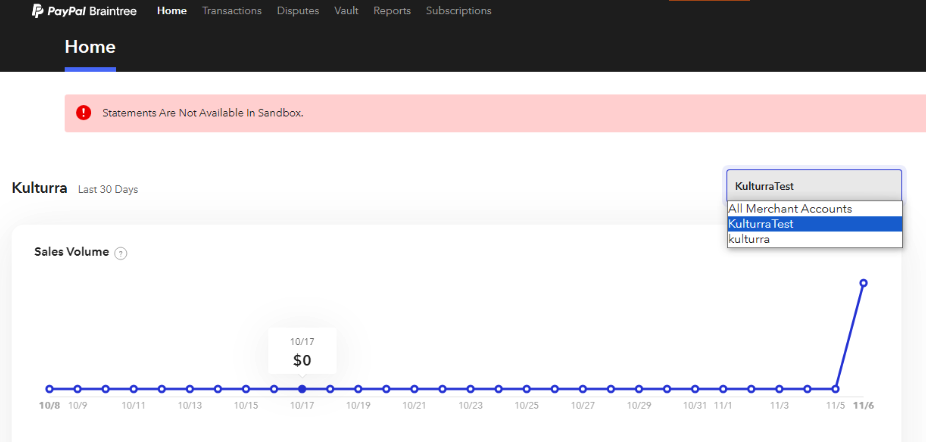This screenshot has width=926, height=442.
Task: Select the 10/17 data point on chart
Action: click(x=302, y=389)
